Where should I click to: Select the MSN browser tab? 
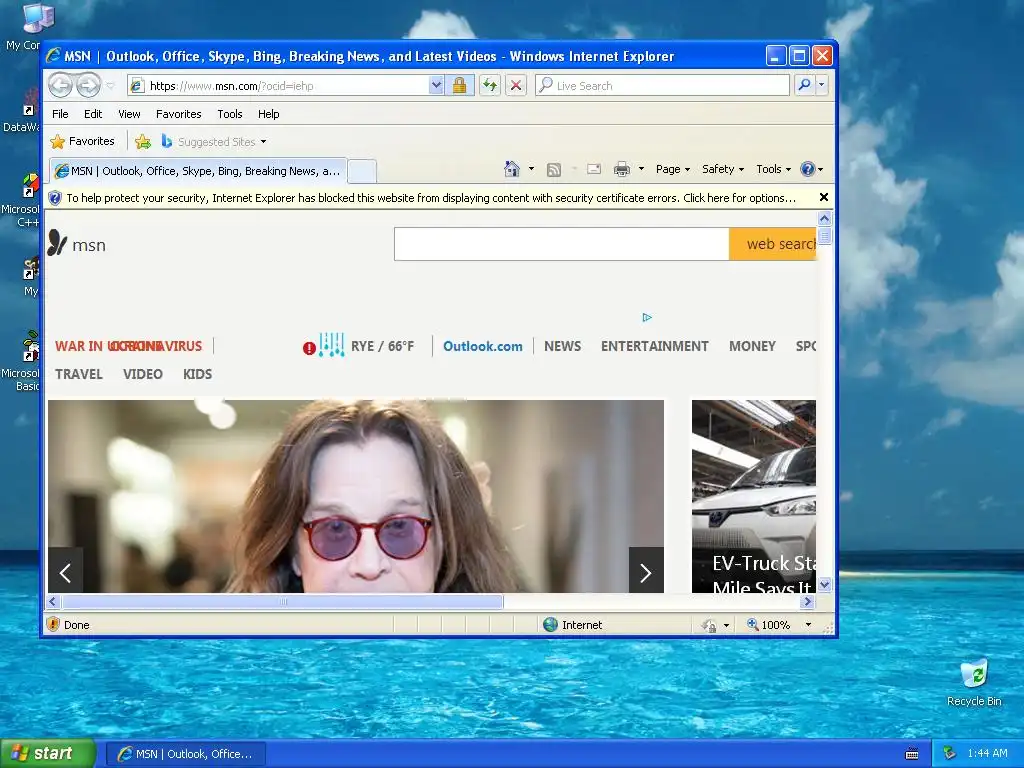(198, 171)
